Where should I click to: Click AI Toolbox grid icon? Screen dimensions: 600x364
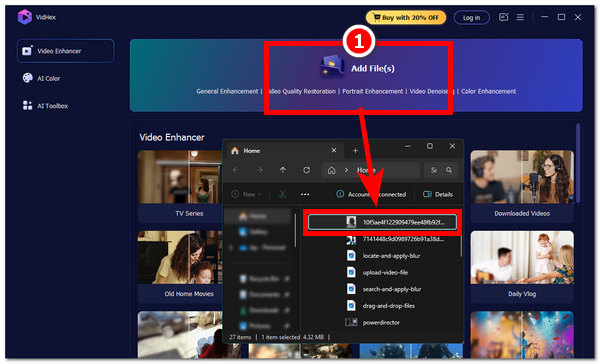coord(28,106)
